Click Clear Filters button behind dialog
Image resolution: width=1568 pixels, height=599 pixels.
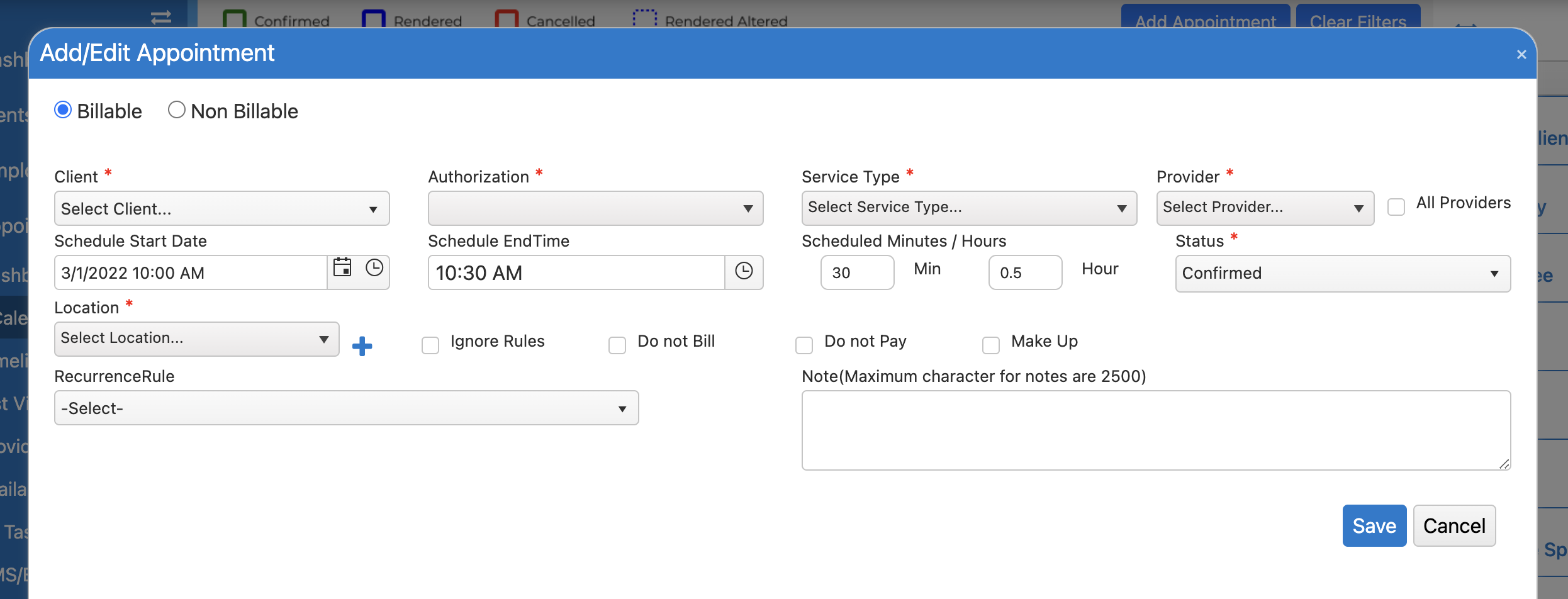[1358, 17]
